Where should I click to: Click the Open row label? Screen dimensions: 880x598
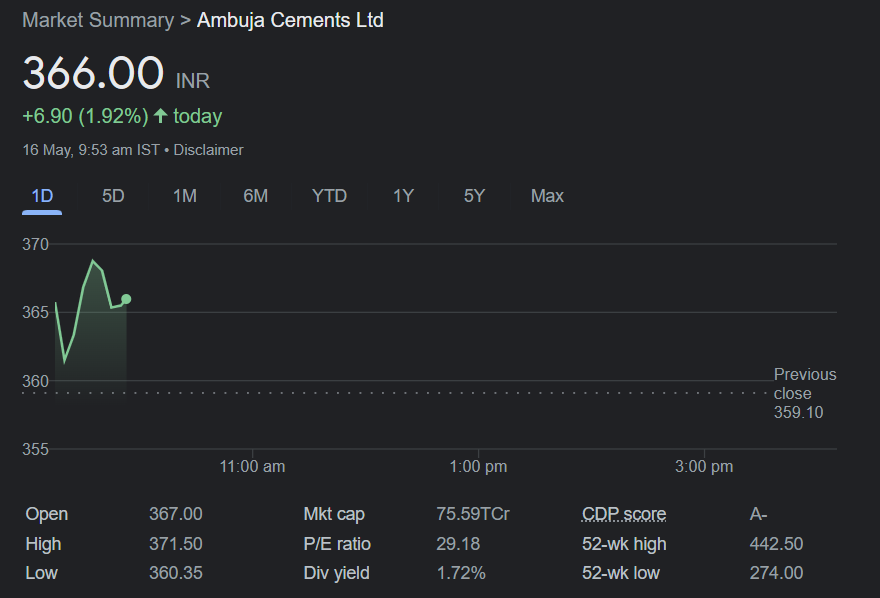point(47,514)
